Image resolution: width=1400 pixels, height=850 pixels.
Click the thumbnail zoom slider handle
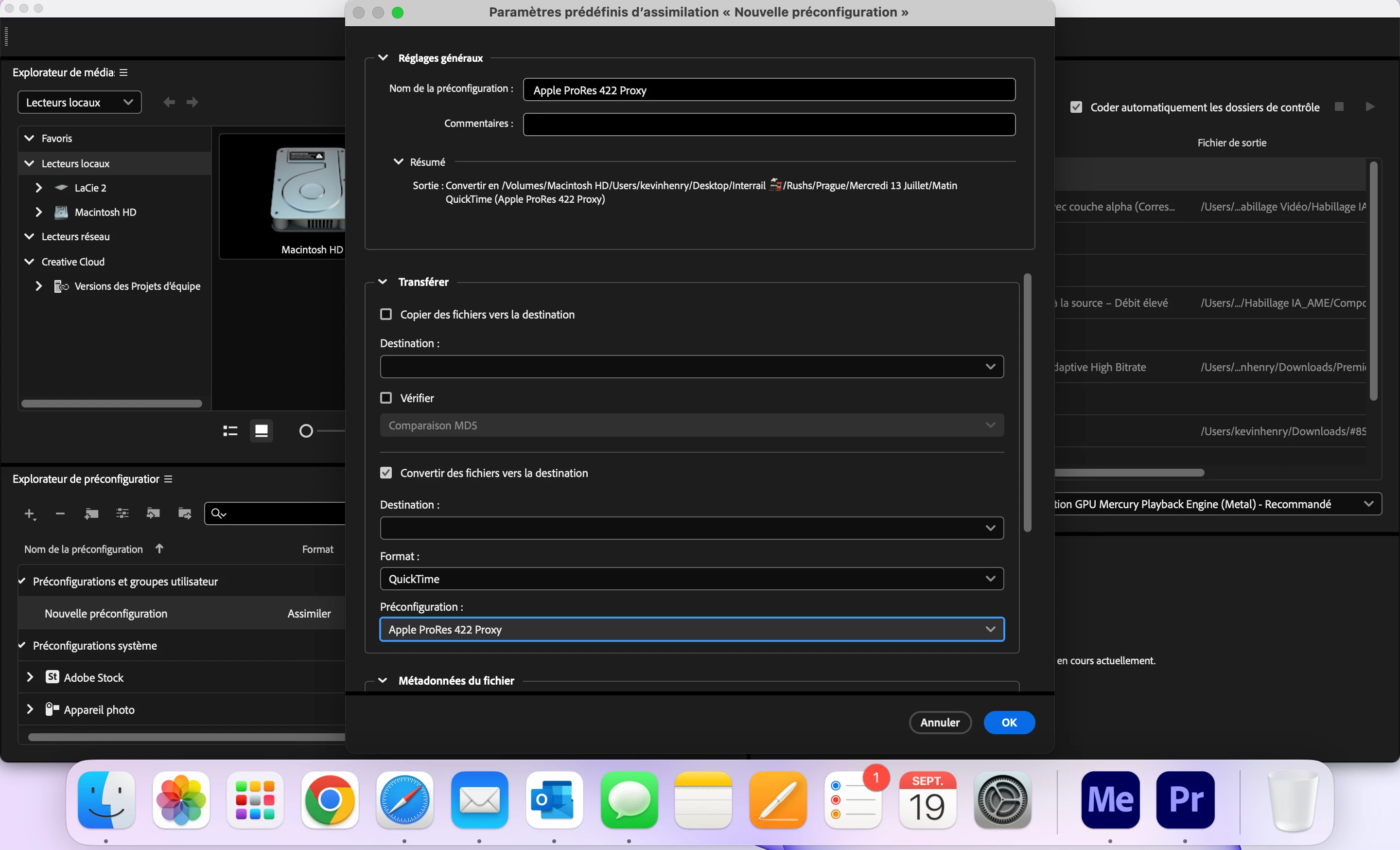(306, 431)
